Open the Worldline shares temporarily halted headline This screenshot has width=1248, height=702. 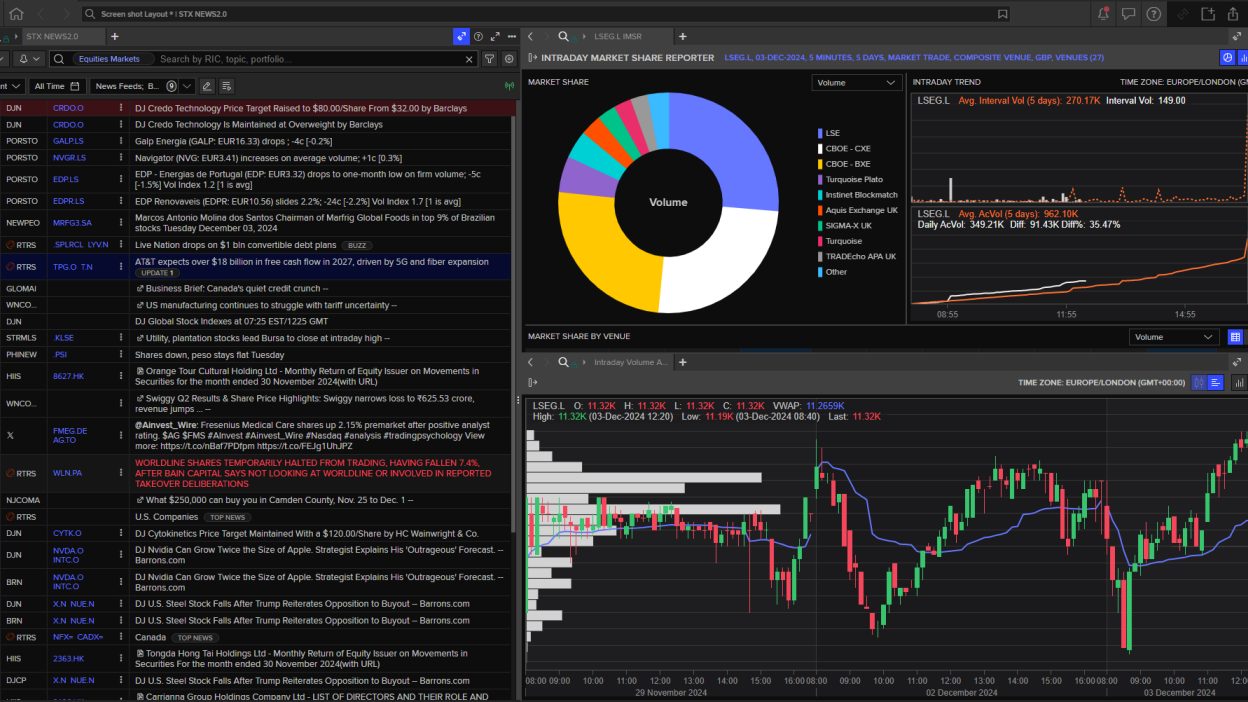pyautogui.click(x=312, y=474)
